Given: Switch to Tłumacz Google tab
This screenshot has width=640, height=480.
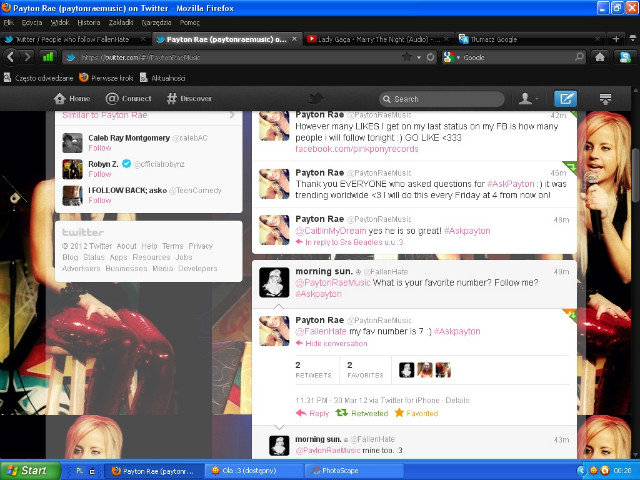Looking at the screenshot, I should pos(530,39).
